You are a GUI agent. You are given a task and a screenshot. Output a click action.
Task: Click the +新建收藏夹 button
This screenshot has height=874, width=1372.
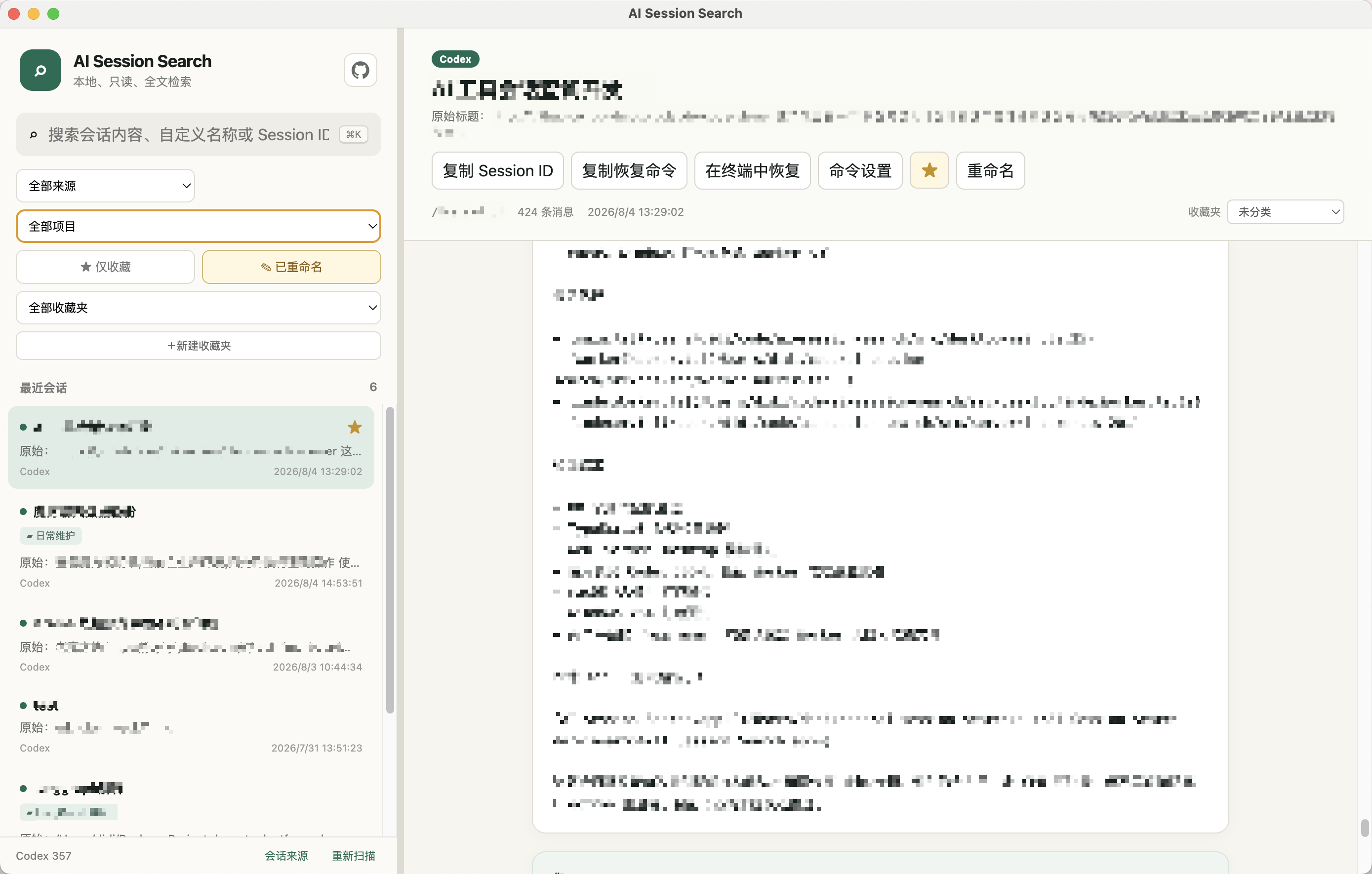[x=198, y=346]
